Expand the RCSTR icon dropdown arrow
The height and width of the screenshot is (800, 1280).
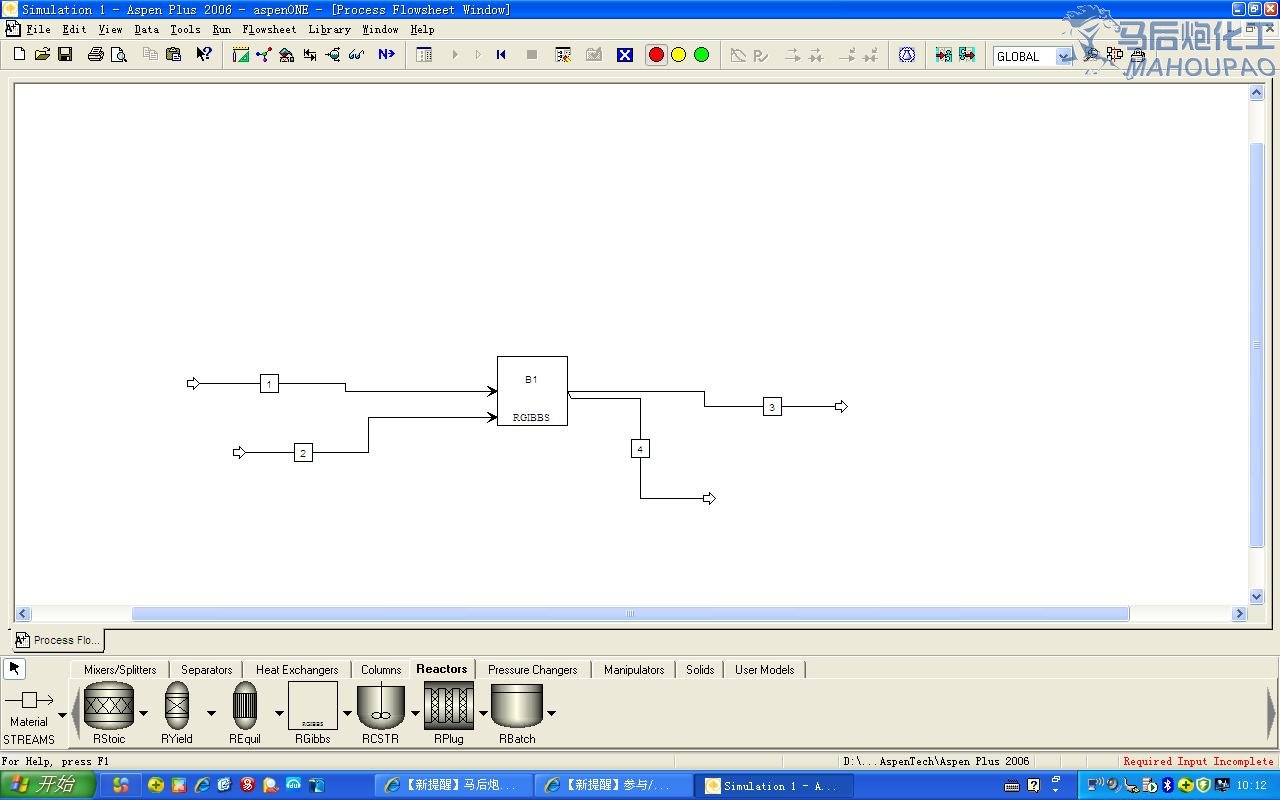click(415, 713)
